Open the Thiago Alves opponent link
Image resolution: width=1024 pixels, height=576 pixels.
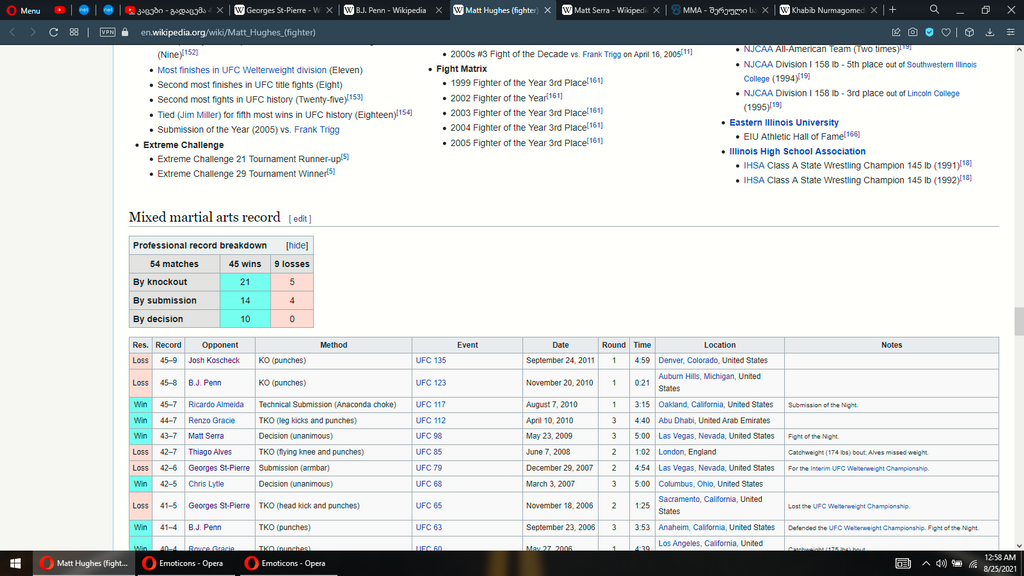tap(210, 452)
